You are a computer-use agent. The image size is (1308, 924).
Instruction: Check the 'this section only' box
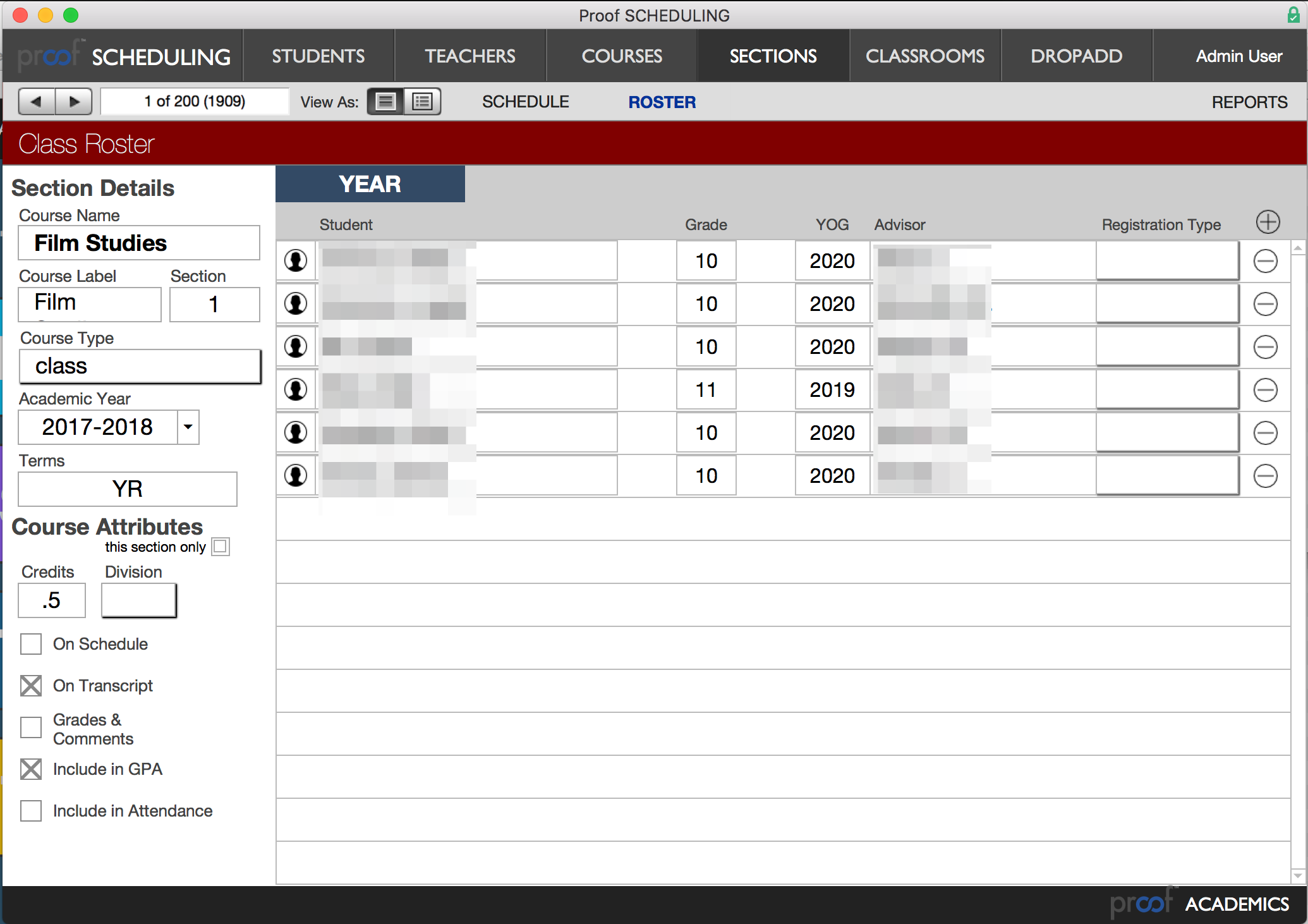coord(221,547)
